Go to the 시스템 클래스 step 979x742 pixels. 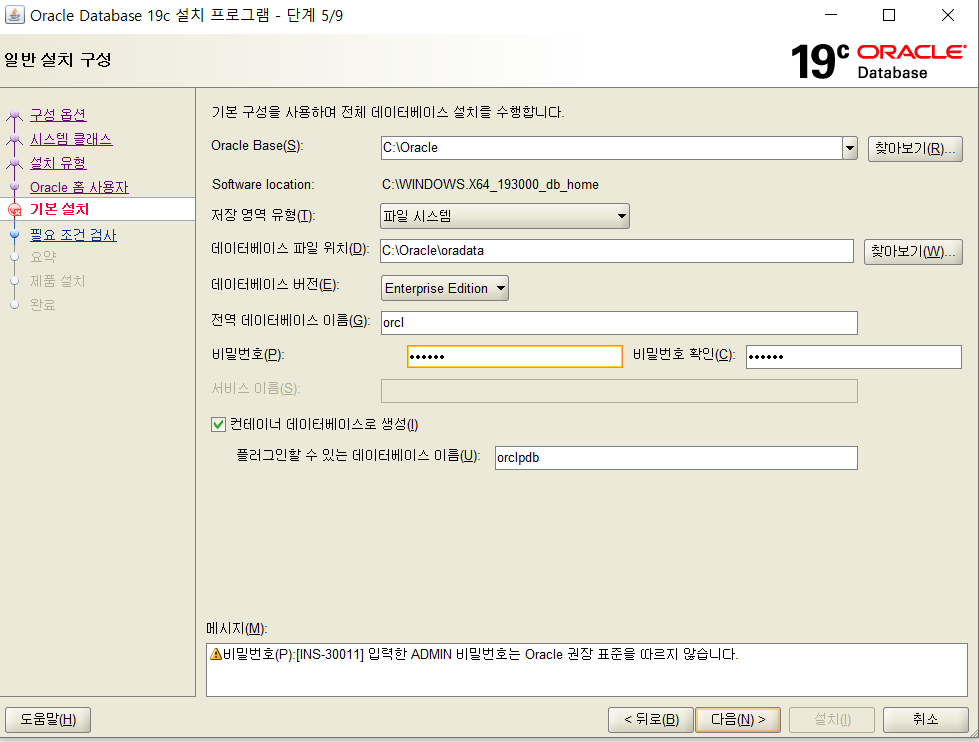tap(71, 139)
